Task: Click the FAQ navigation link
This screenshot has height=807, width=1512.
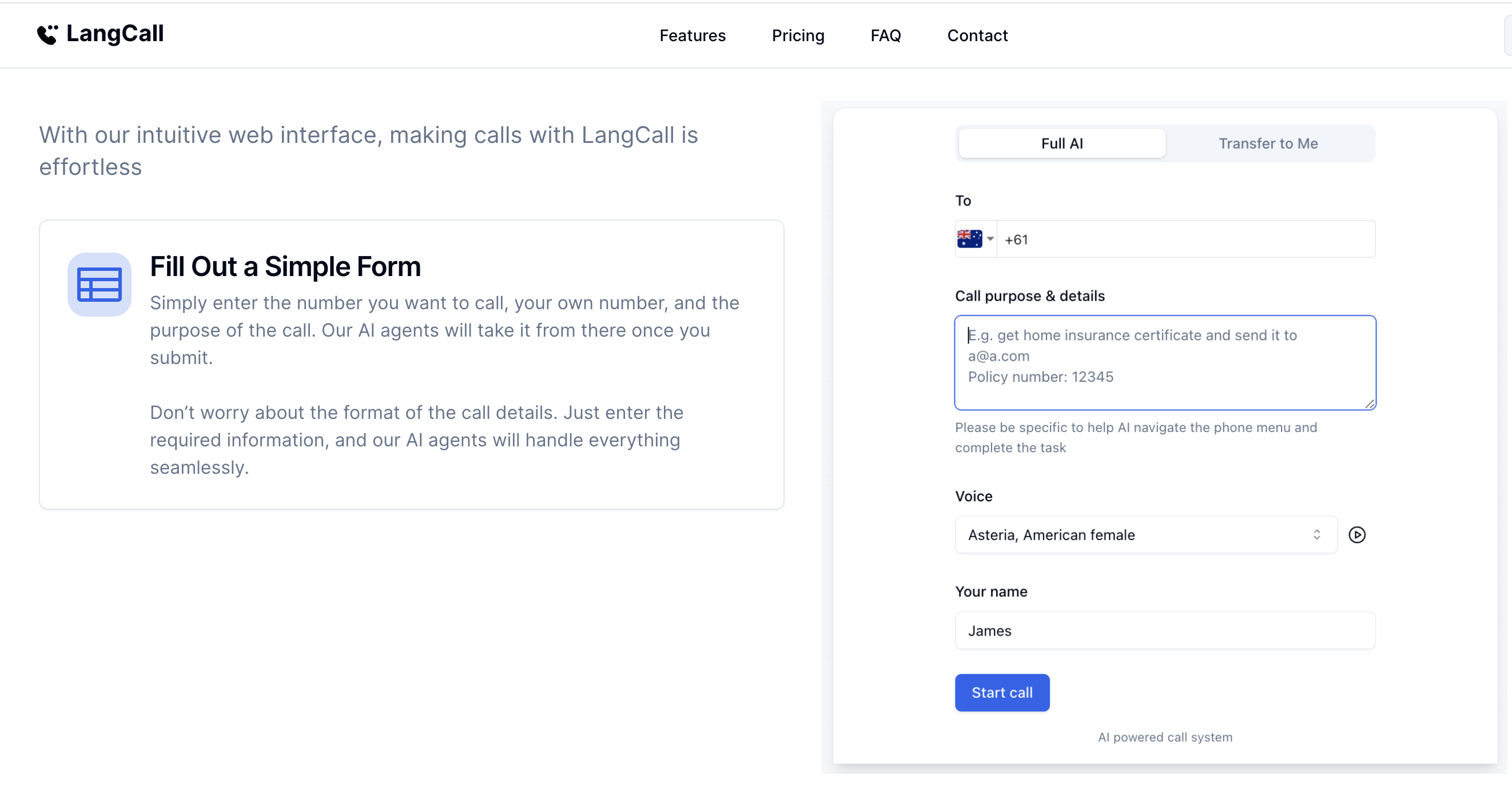Action: 885,35
